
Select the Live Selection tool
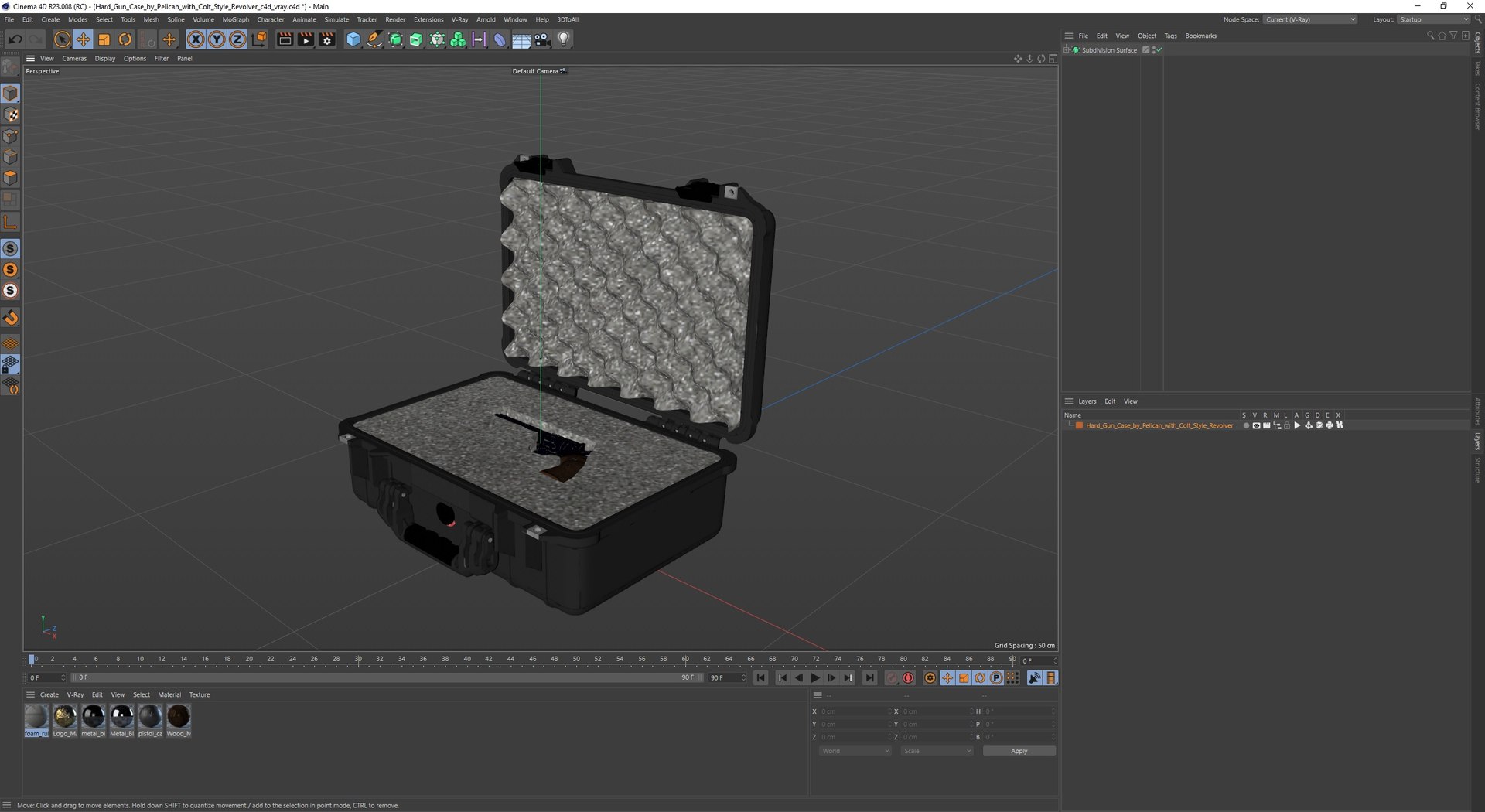click(x=62, y=39)
